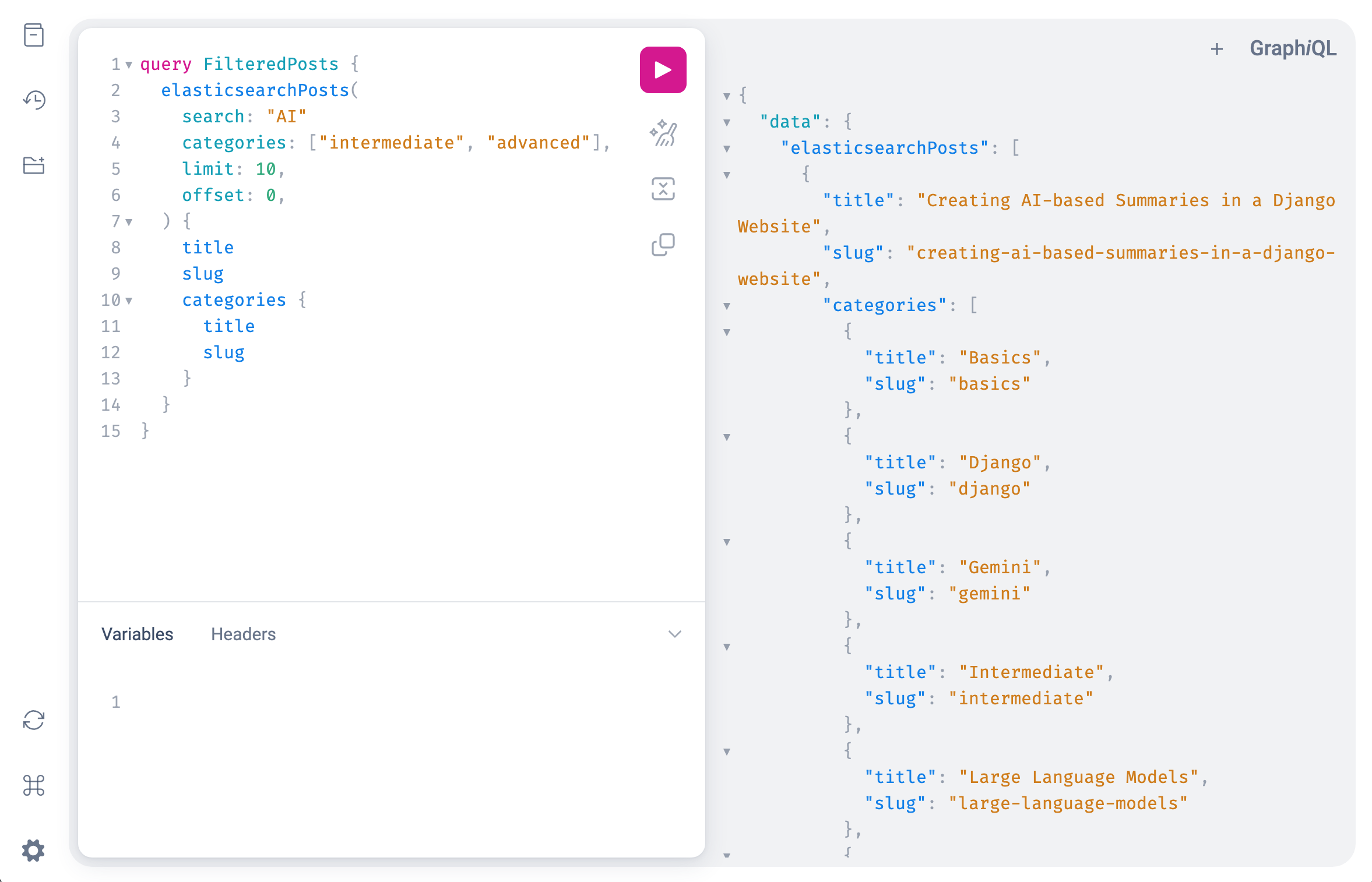This screenshot has width=1372, height=882.
Task: Open the GraphiQL Explorer plugin icon
Action: coord(34,165)
